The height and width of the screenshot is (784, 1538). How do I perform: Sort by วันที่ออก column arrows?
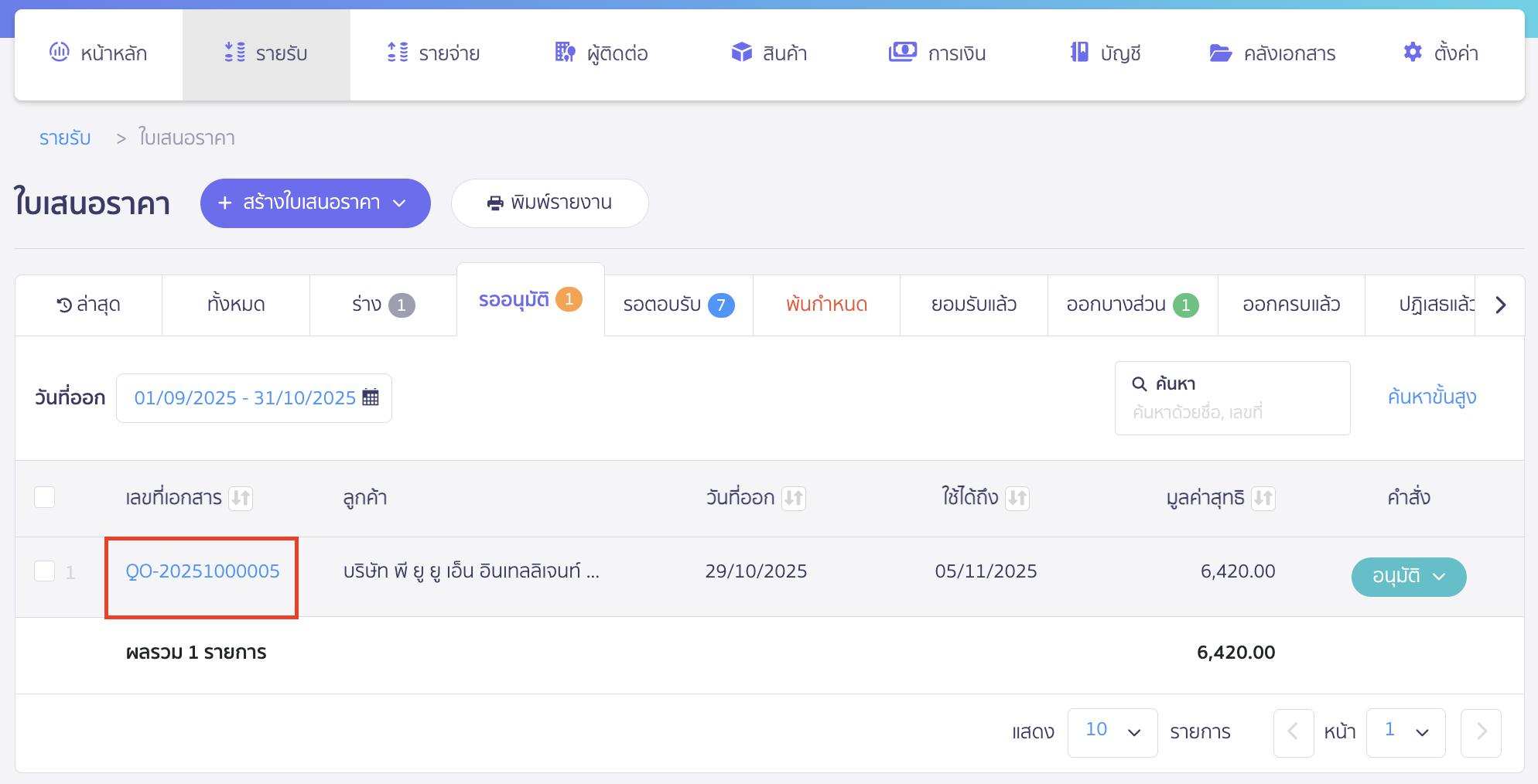click(x=793, y=498)
